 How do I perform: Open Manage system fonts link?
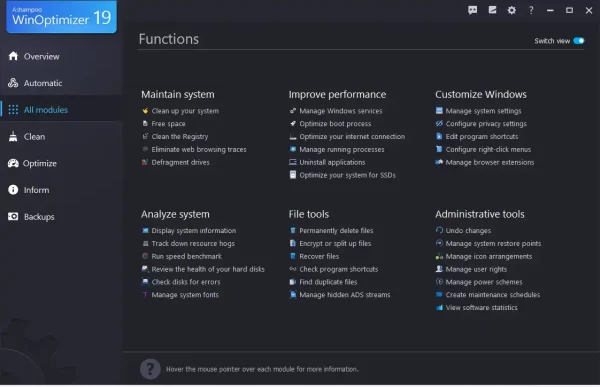(185, 295)
